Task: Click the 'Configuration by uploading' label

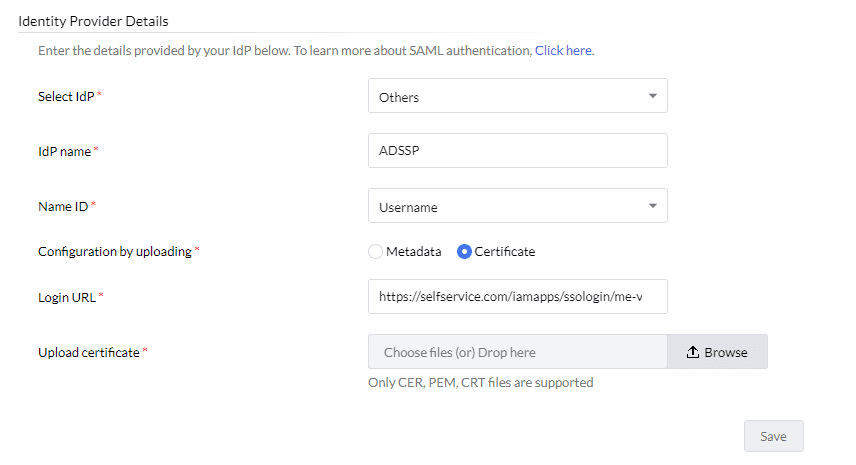Action: 114,252
